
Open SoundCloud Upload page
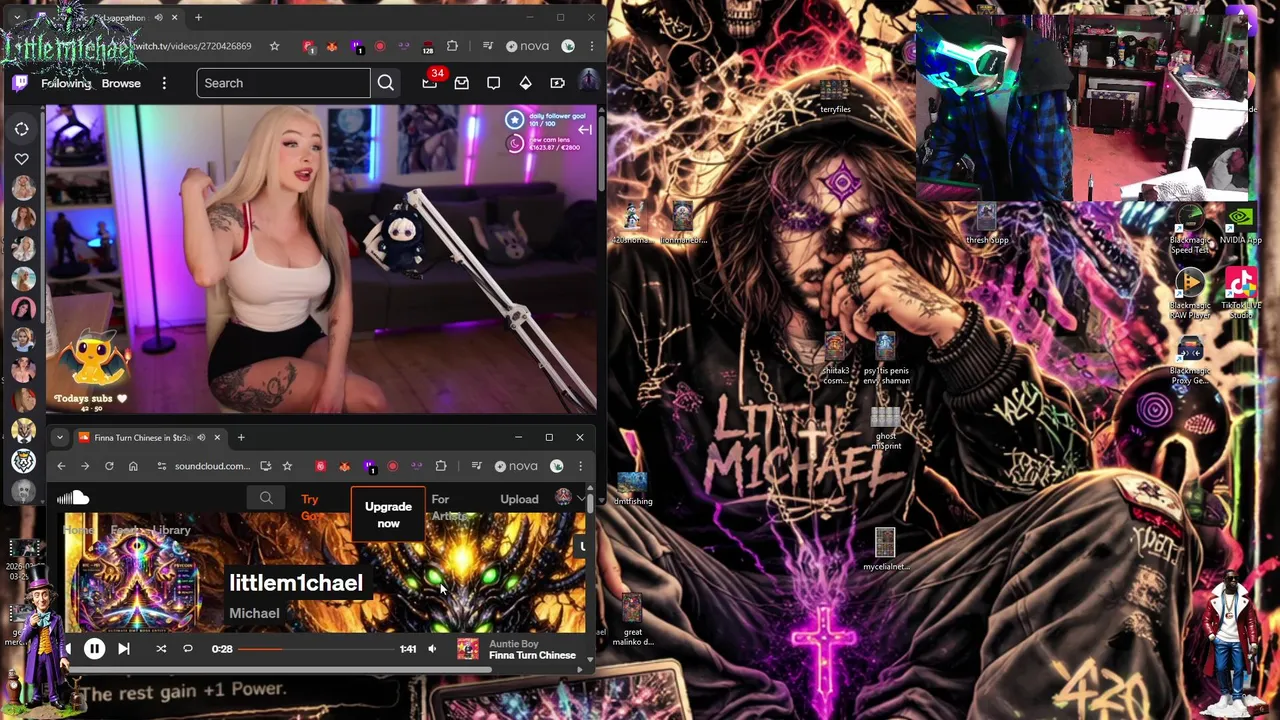(x=519, y=499)
